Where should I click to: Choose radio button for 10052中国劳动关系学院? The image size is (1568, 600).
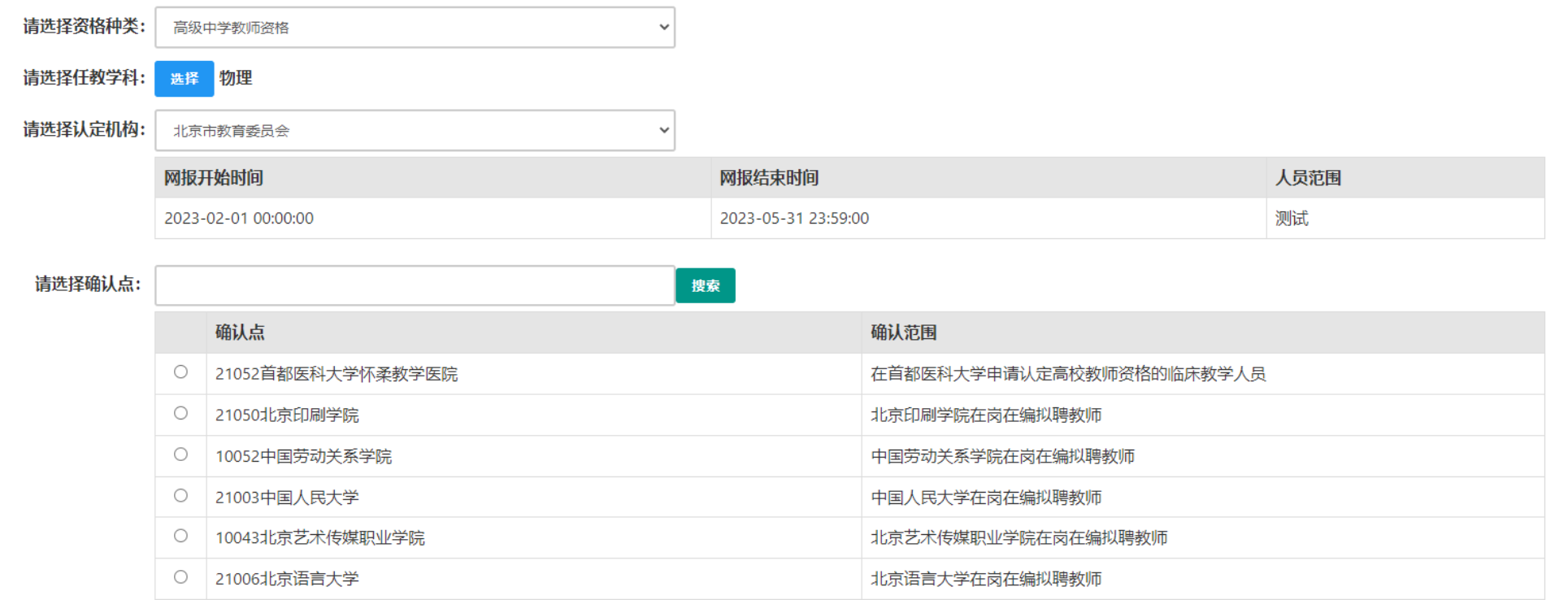180,454
